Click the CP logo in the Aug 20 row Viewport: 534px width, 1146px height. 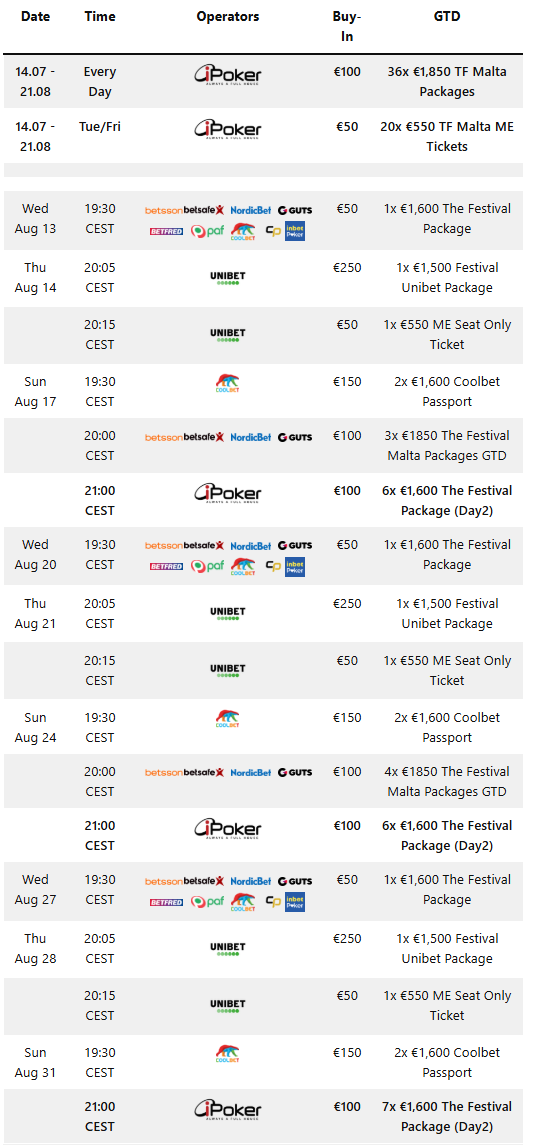(x=273, y=566)
